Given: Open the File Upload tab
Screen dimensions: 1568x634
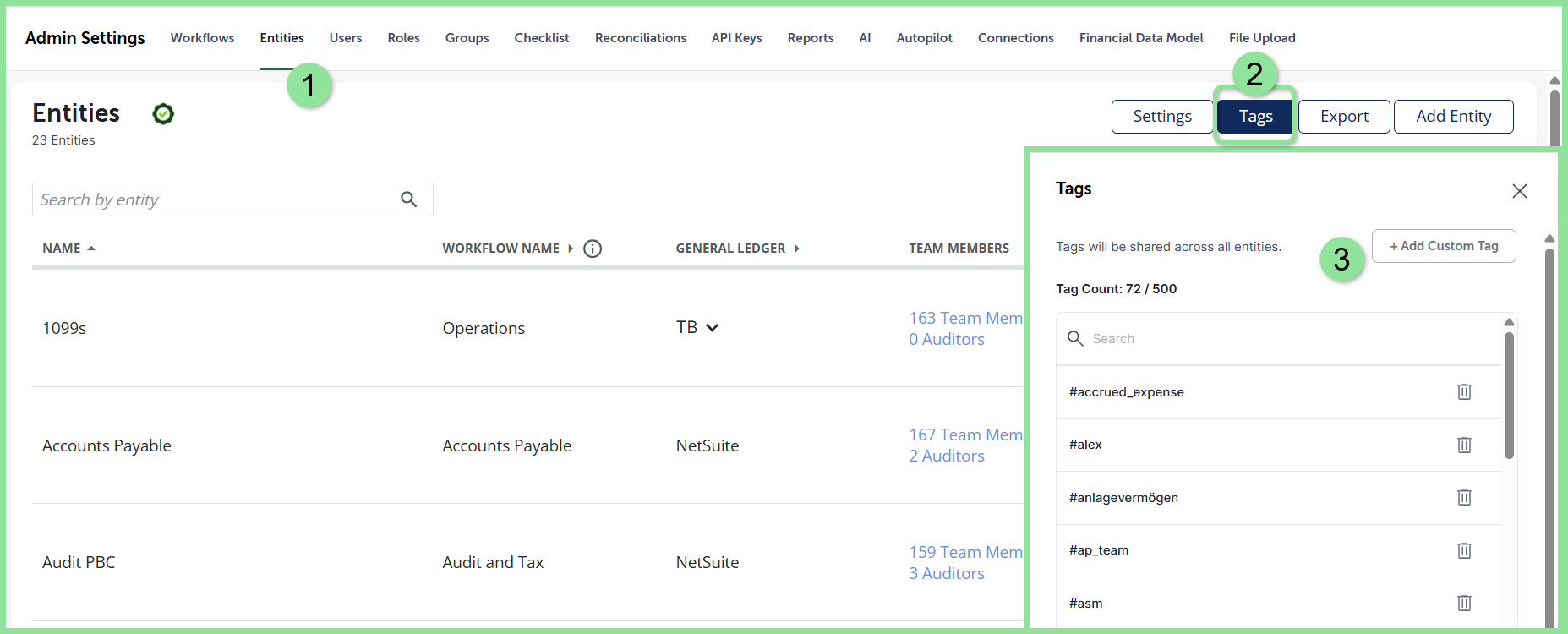Looking at the screenshot, I should 1262,38.
